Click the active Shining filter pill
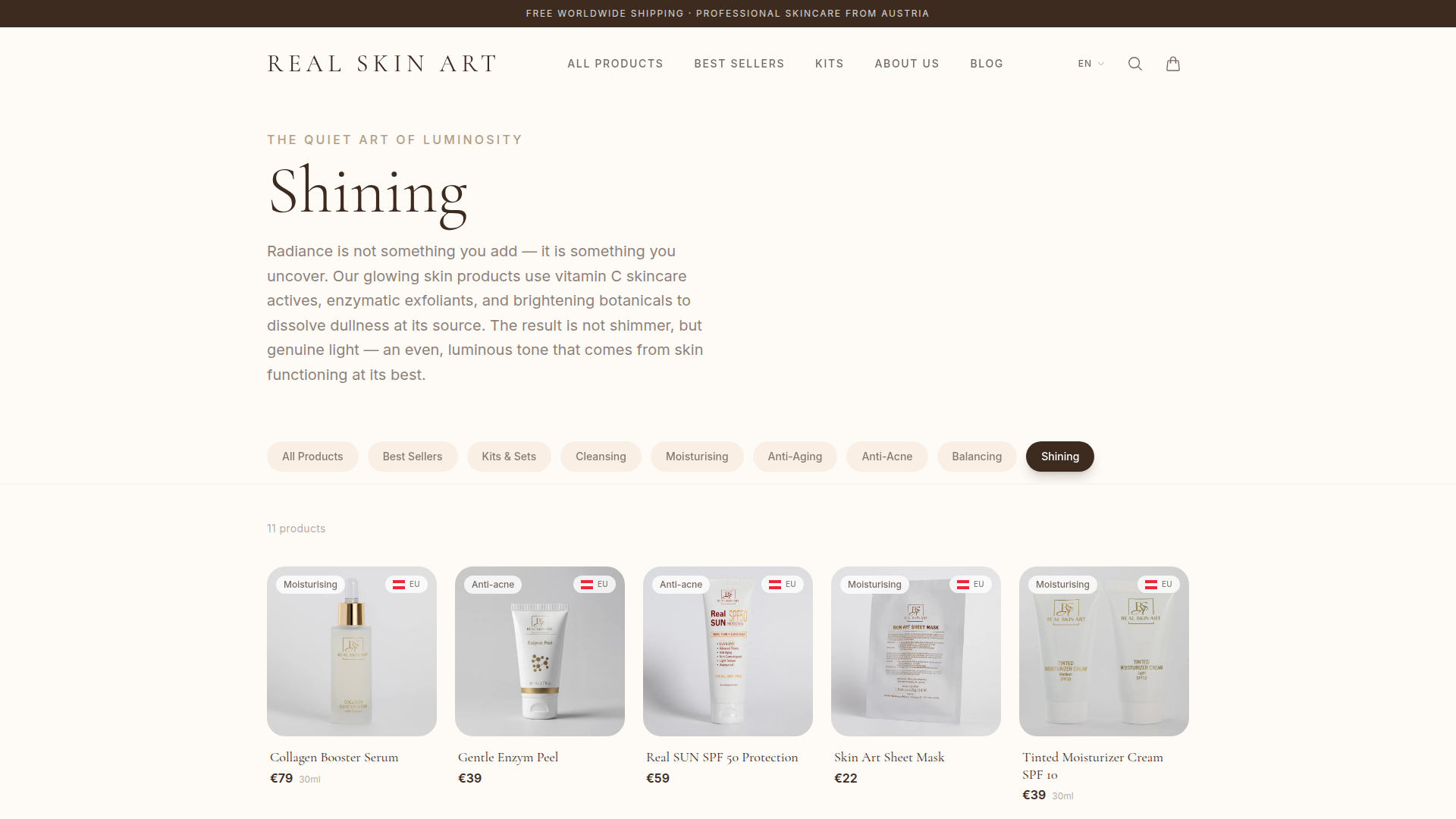This screenshot has height=819, width=1456. 1060,457
